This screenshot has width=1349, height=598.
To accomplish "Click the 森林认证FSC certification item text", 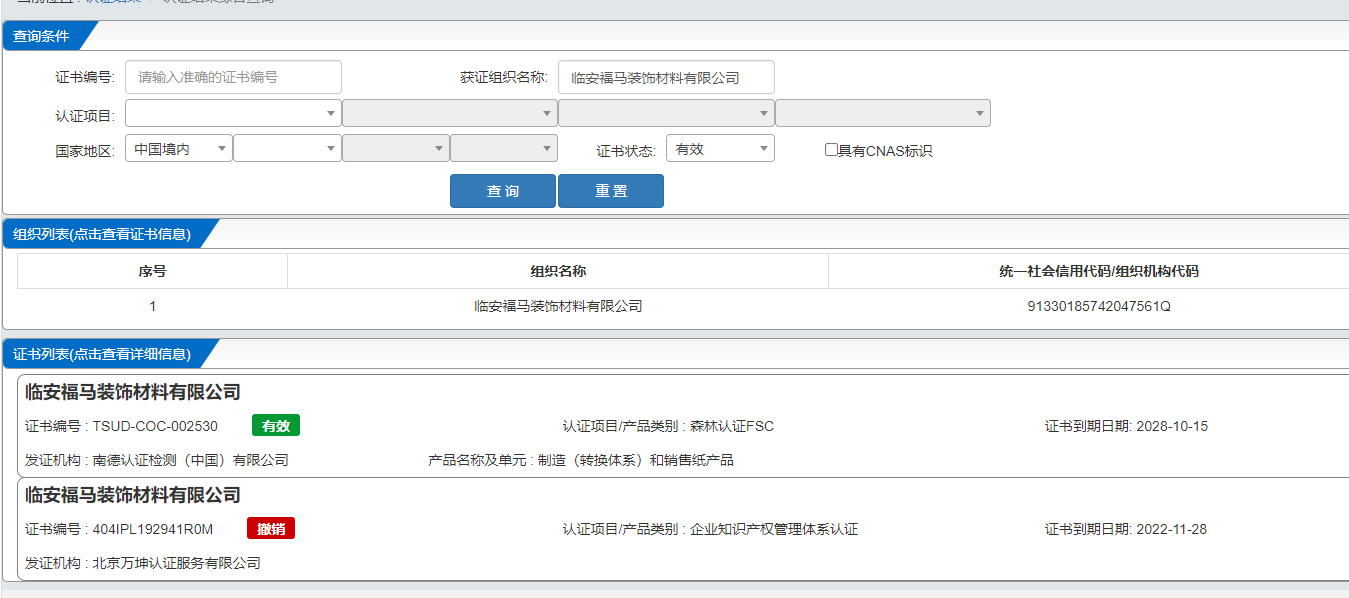I will point(732,426).
